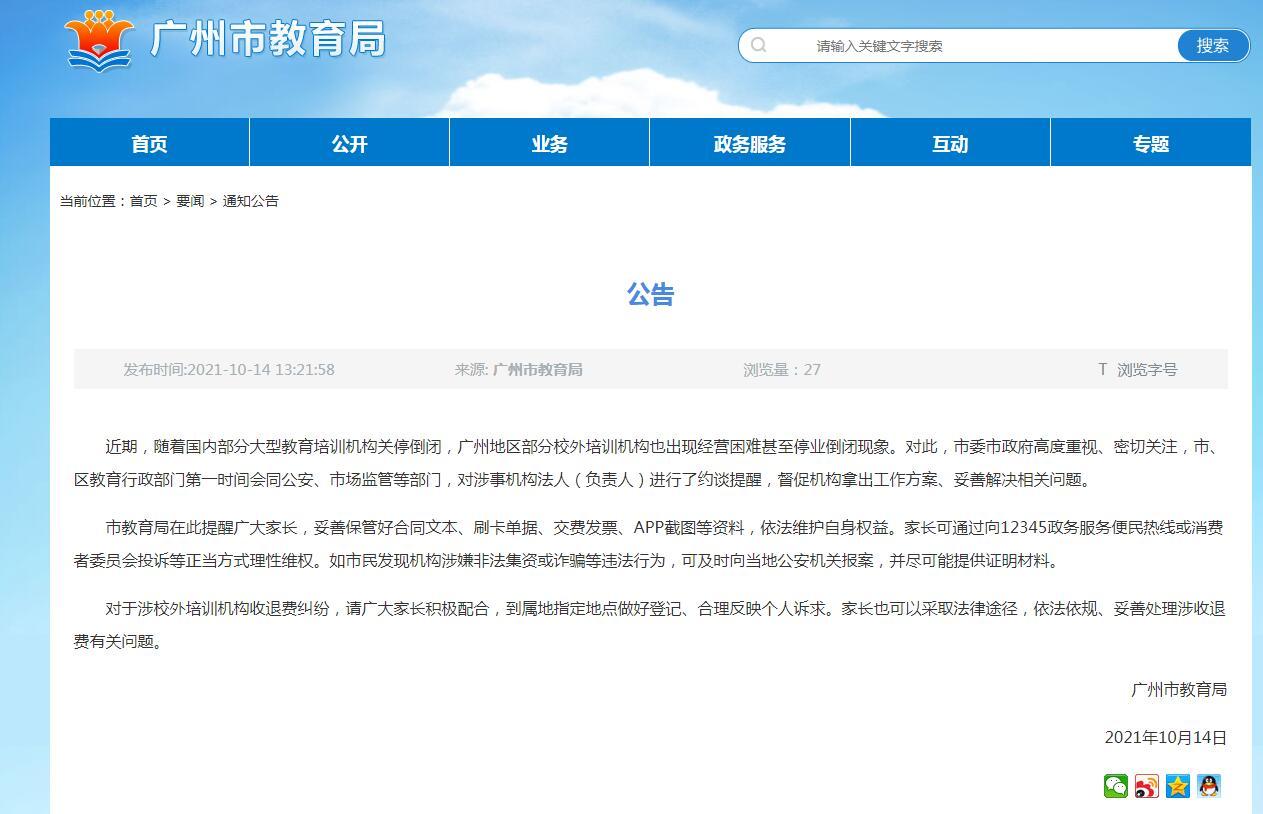Go to 要闻 in breadcrumb
The width and height of the screenshot is (1263, 814).
pyautogui.click(x=190, y=201)
